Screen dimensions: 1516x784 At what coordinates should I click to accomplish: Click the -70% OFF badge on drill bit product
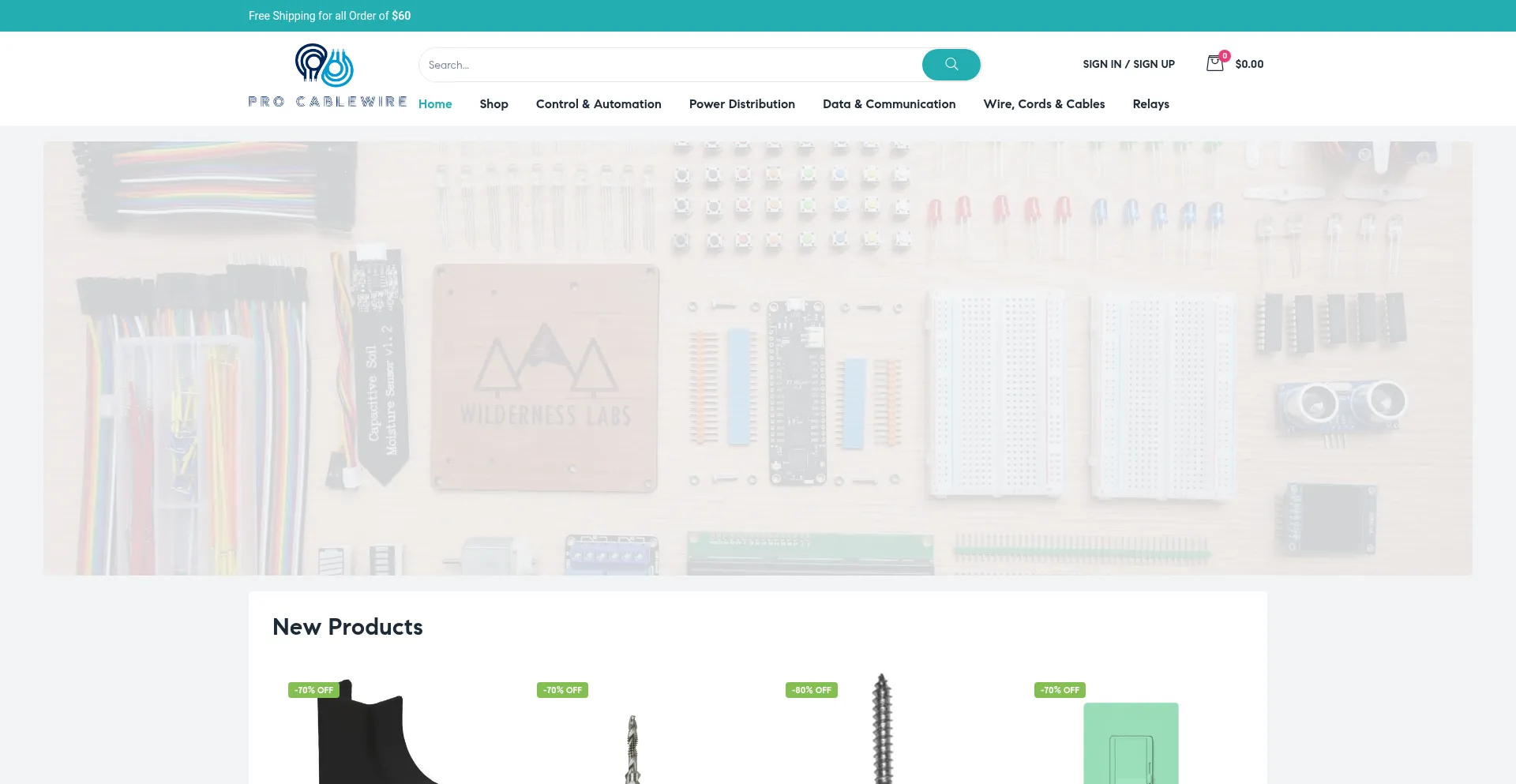[562, 690]
